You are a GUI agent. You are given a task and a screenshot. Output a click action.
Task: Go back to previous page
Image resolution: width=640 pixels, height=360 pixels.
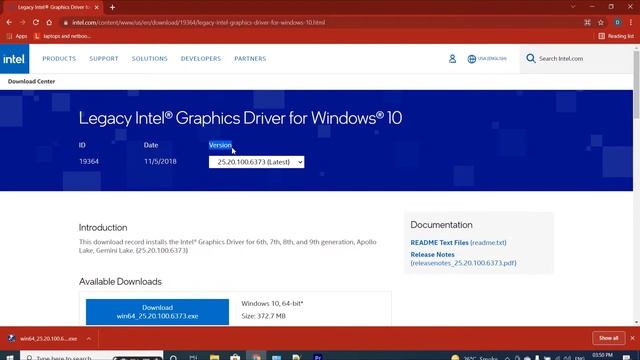coord(9,22)
